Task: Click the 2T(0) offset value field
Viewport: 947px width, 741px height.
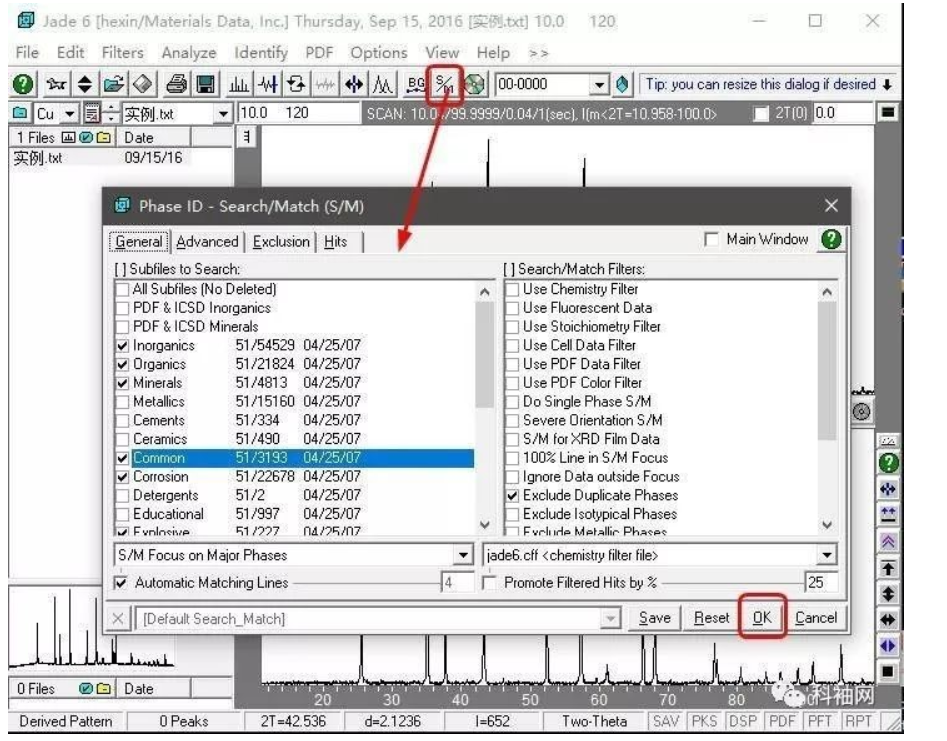Action: pos(842,113)
